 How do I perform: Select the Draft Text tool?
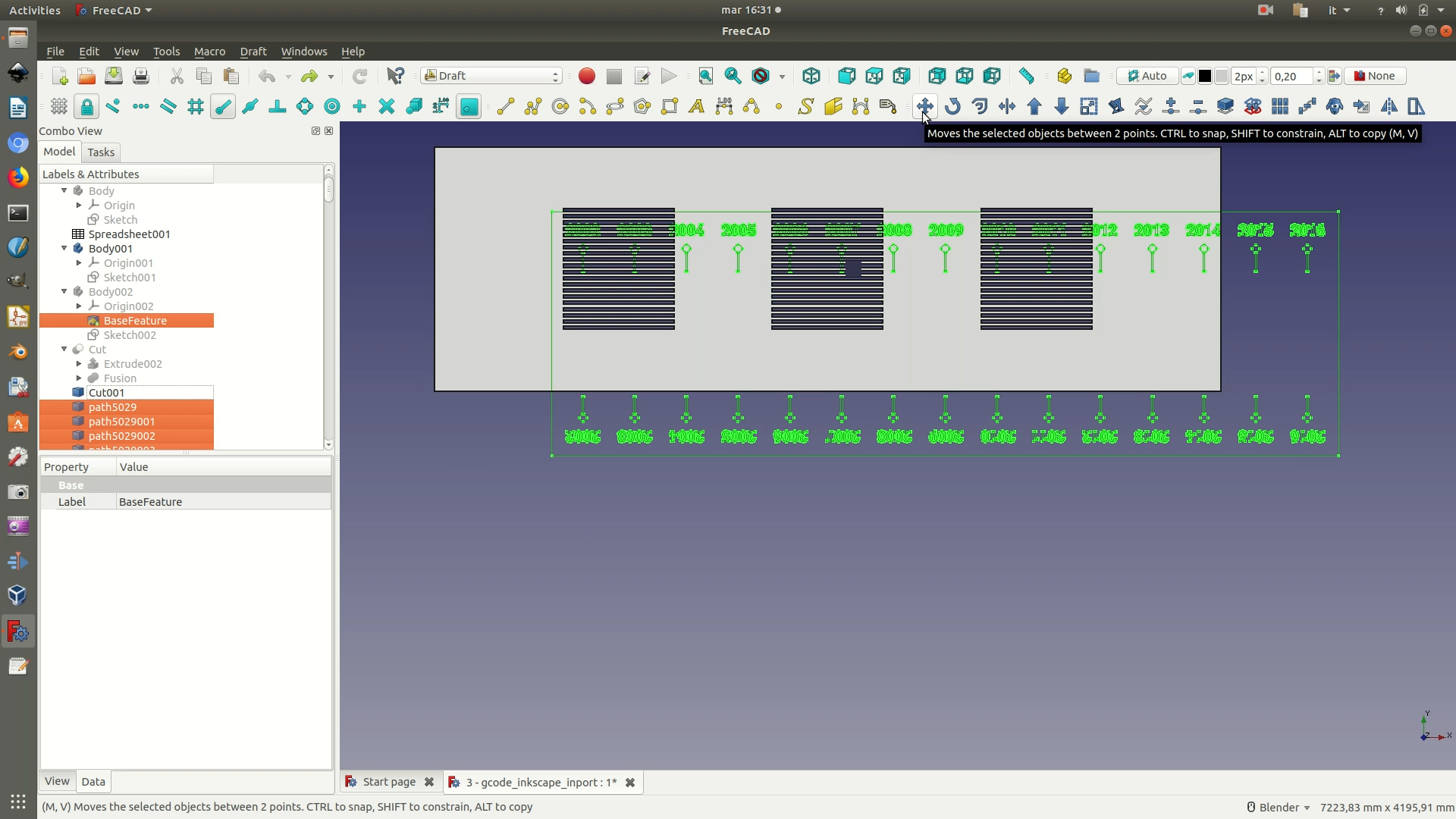coord(697,107)
